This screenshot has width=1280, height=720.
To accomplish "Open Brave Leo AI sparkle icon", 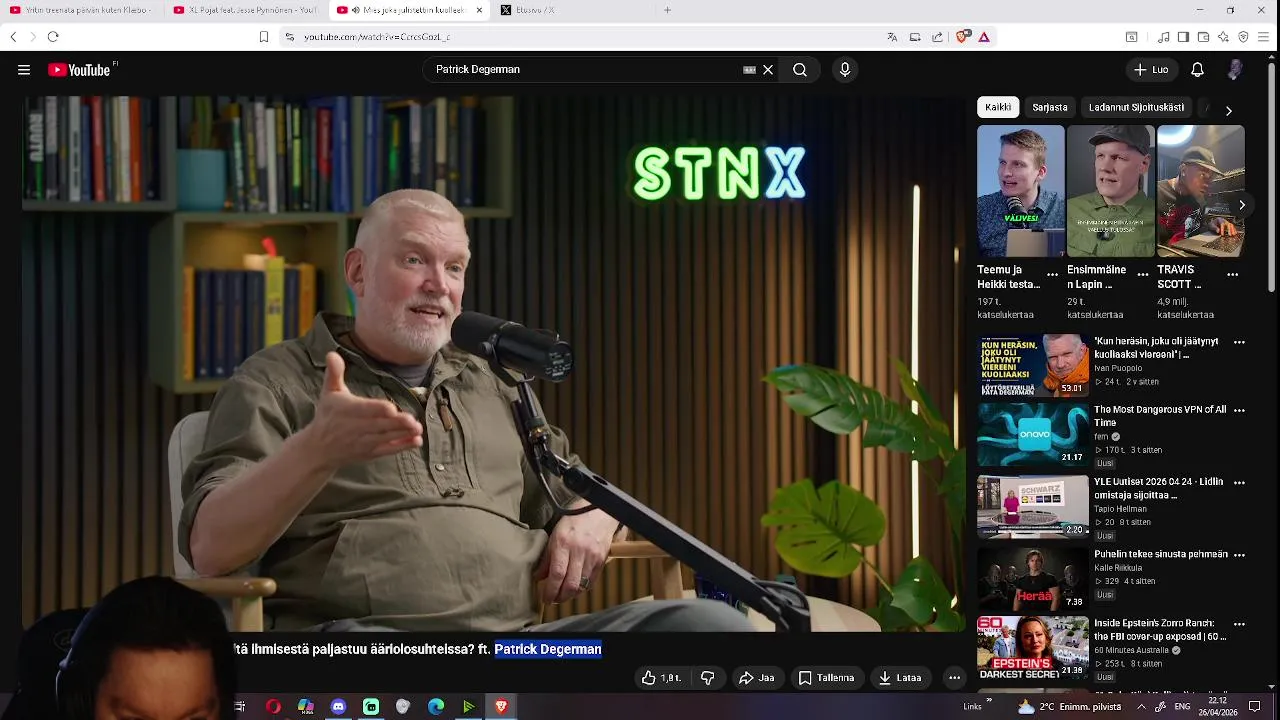I will click(x=1223, y=37).
